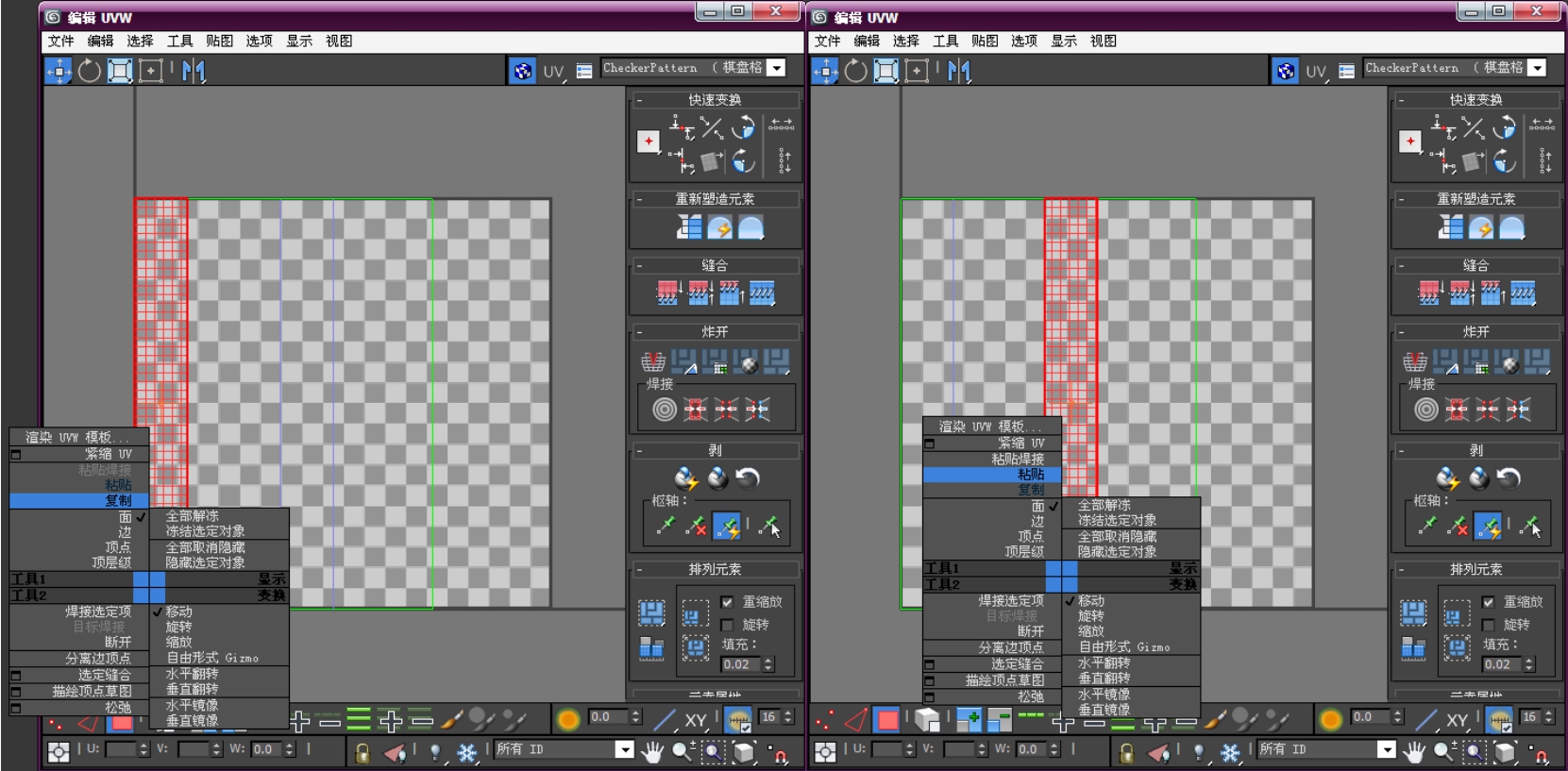Click 16 grid spinner arrows in left window
Screen dimensions: 1568x771
tap(788, 717)
